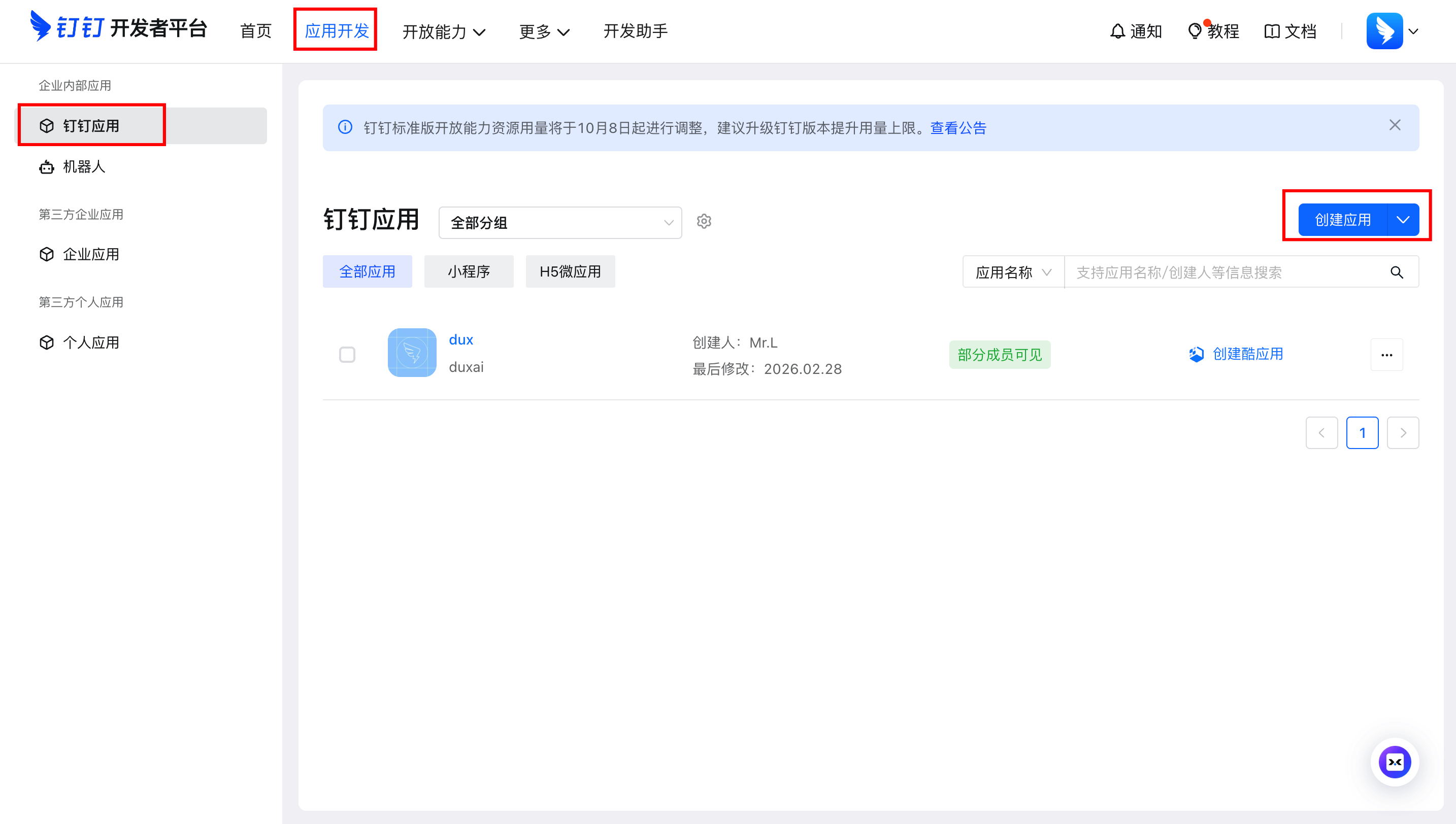Click the dux row more options button
Viewport: 1456px width, 824px height.
pyautogui.click(x=1386, y=355)
